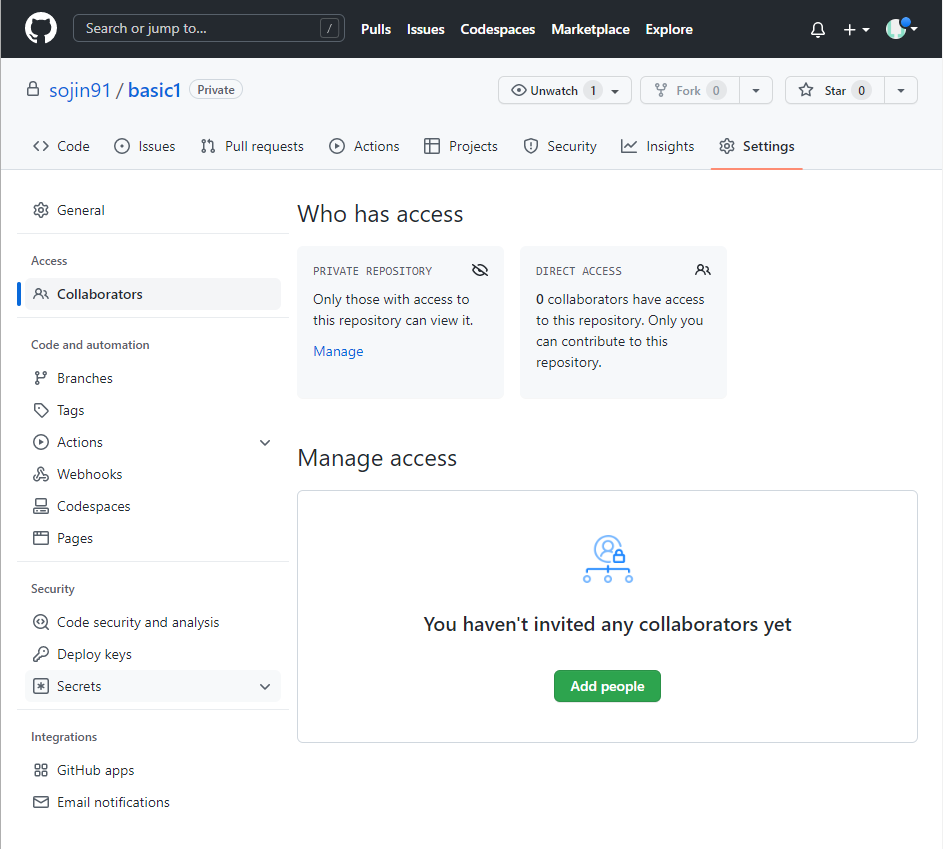Viewport: 943px width, 849px height.
Task: Click the Direct Access people icon
Action: (x=702, y=270)
